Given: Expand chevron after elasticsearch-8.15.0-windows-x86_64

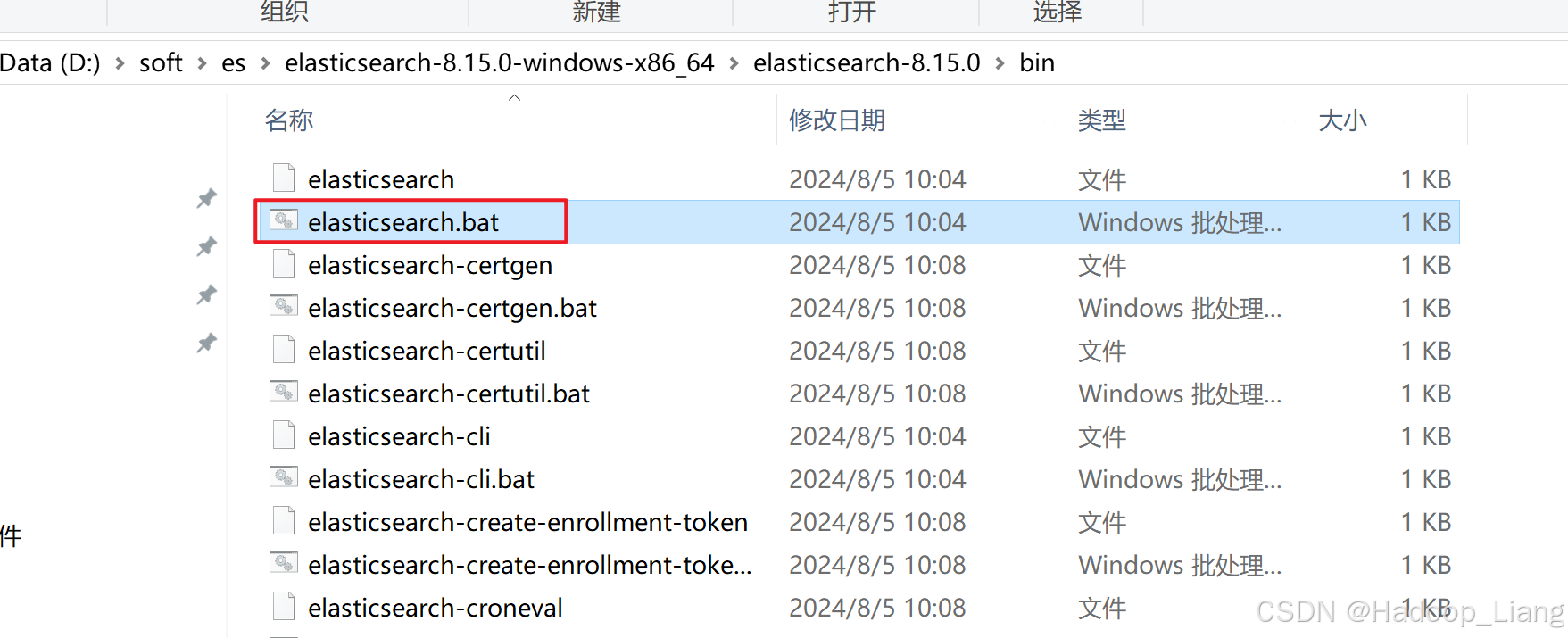Looking at the screenshot, I should [734, 63].
